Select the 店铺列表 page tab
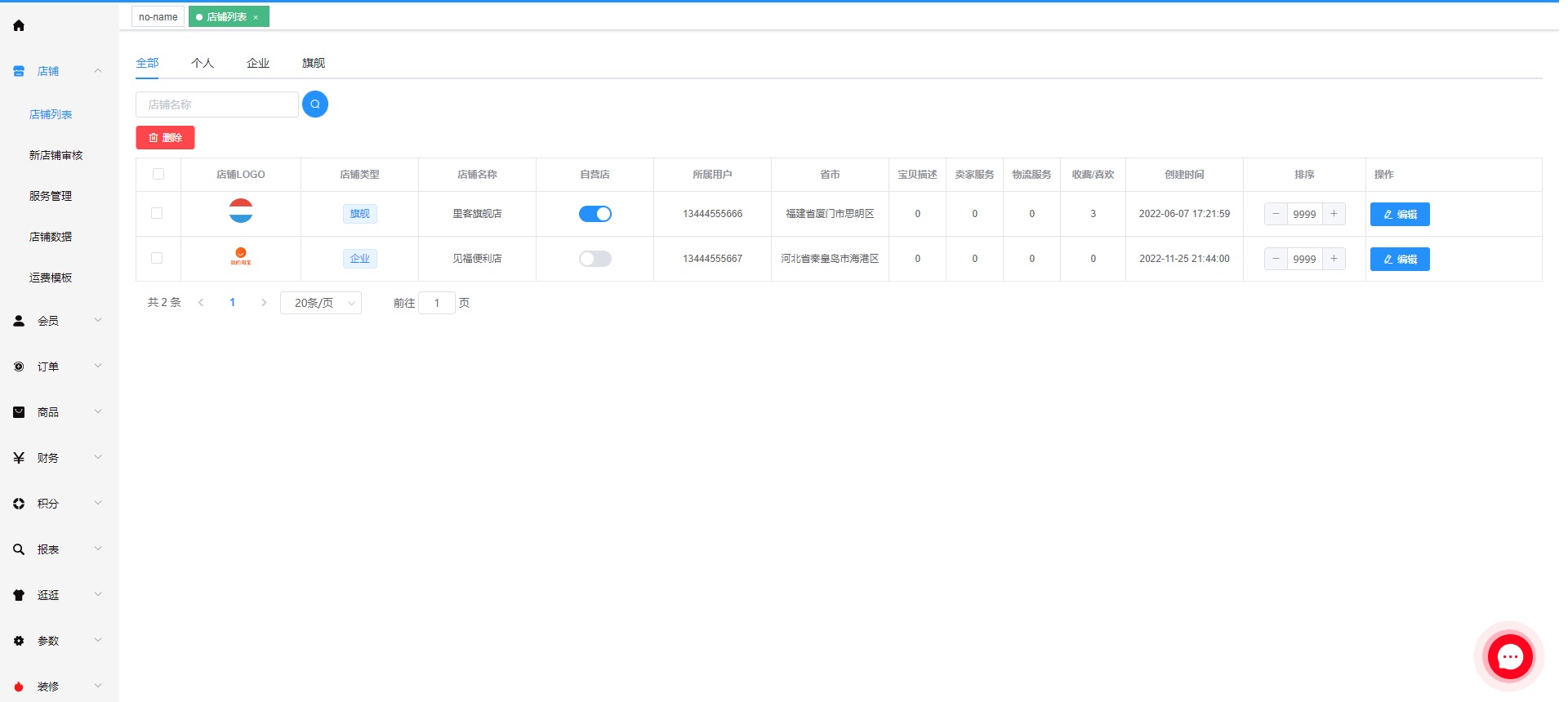1568x702 pixels. [x=227, y=16]
